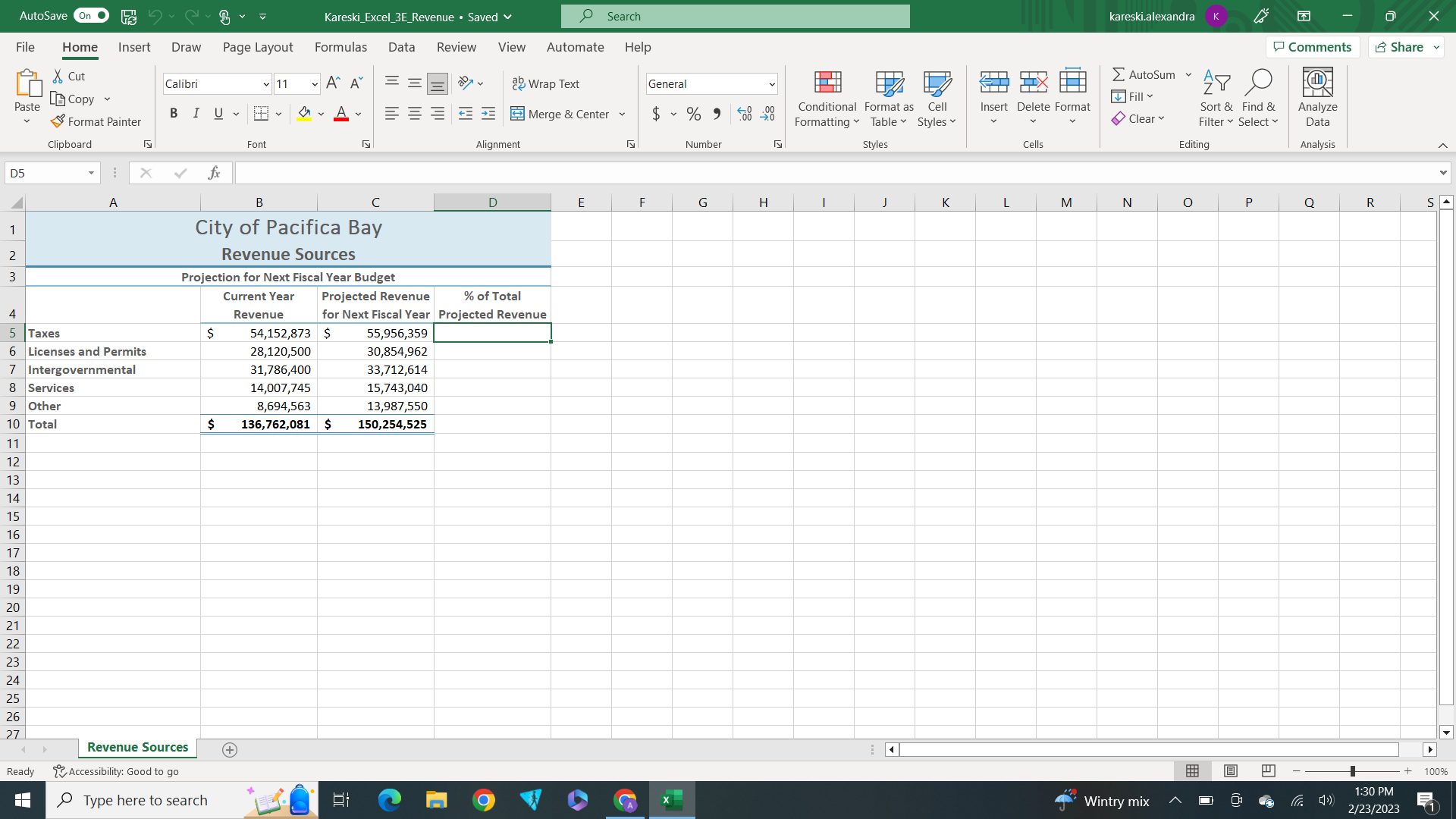Click the Merge & Center icon
1456x819 pixels.
point(518,115)
